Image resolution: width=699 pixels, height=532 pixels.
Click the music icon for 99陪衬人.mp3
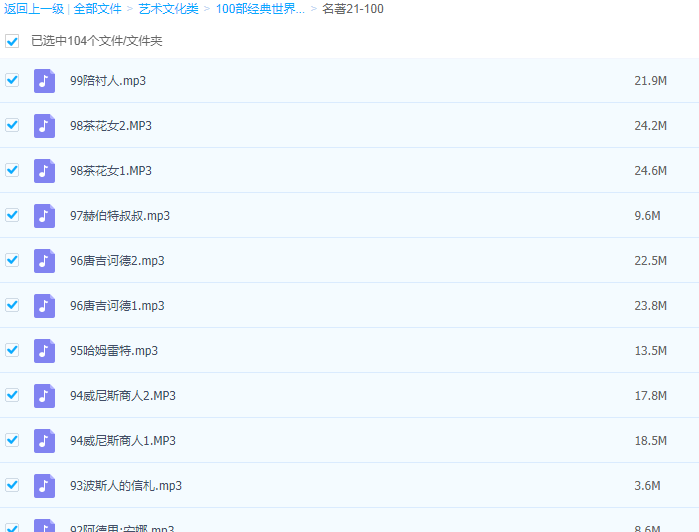[44, 81]
